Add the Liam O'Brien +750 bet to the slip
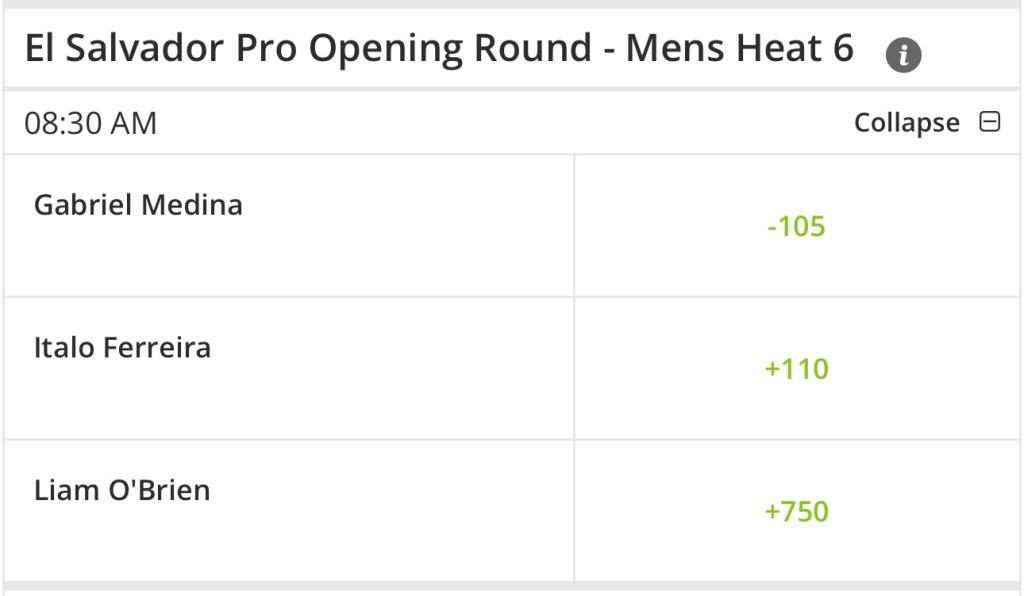 pyautogui.click(x=796, y=512)
